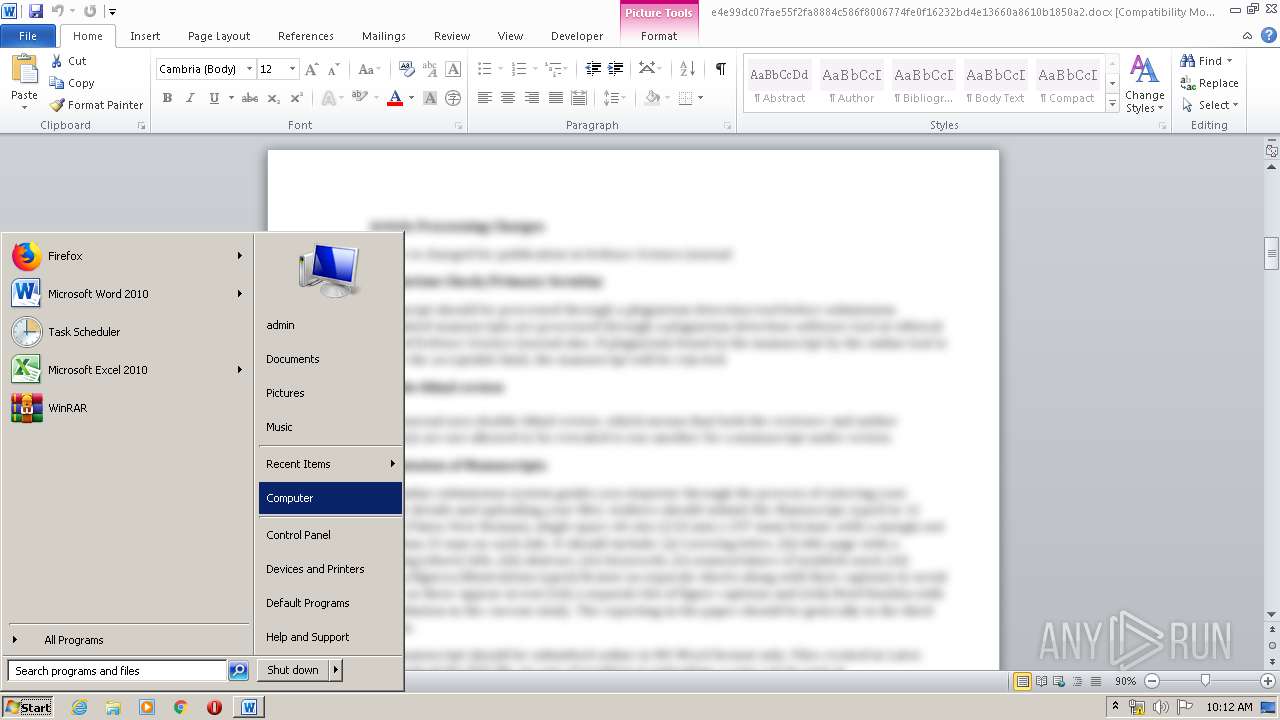
Task: Open Line Spacing dropdown
Action: point(615,98)
